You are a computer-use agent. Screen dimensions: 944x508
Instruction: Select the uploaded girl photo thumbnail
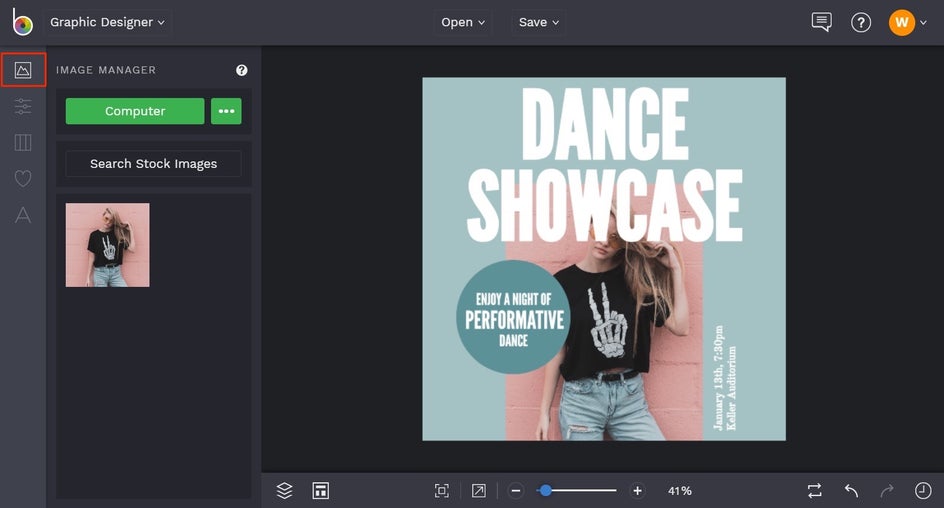[x=108, y=245]
